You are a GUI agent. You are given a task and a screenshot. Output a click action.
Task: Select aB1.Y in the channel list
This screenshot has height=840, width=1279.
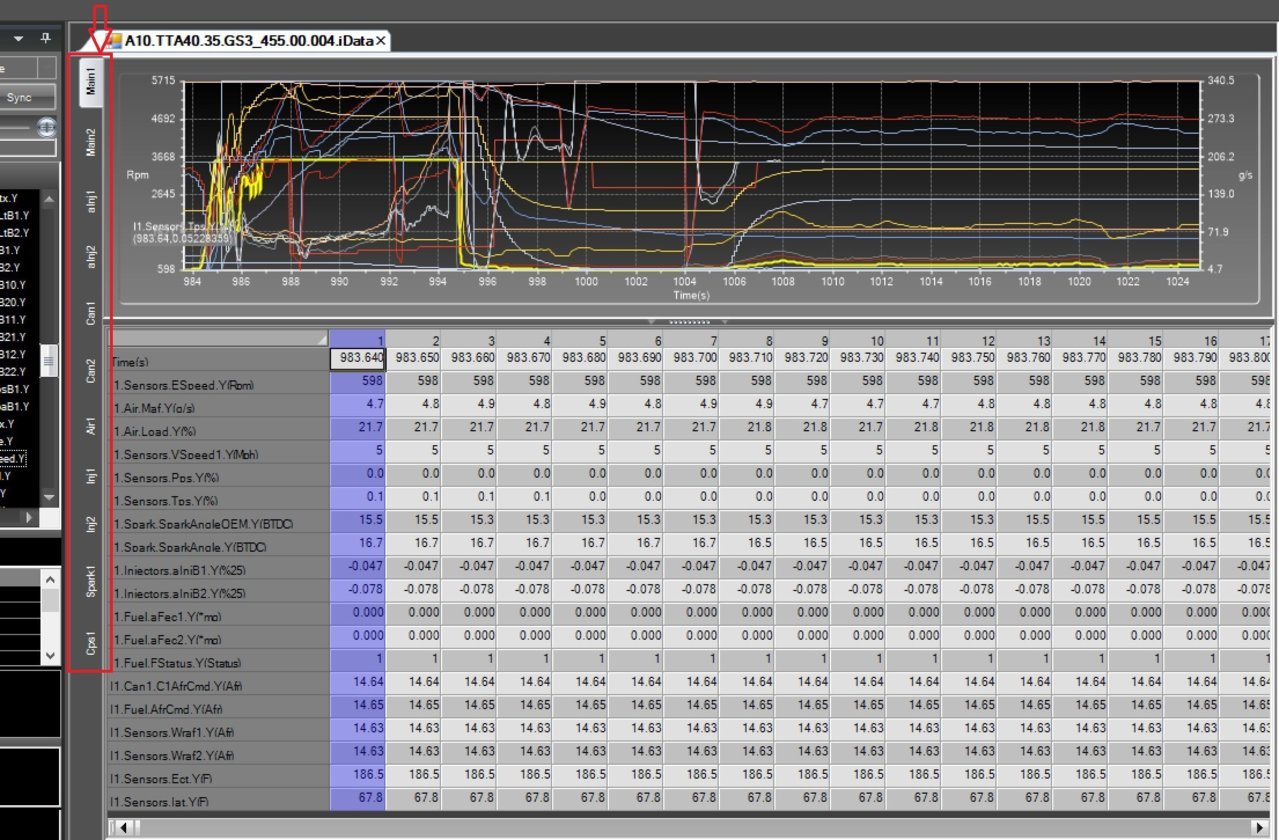tap(16, 406)
